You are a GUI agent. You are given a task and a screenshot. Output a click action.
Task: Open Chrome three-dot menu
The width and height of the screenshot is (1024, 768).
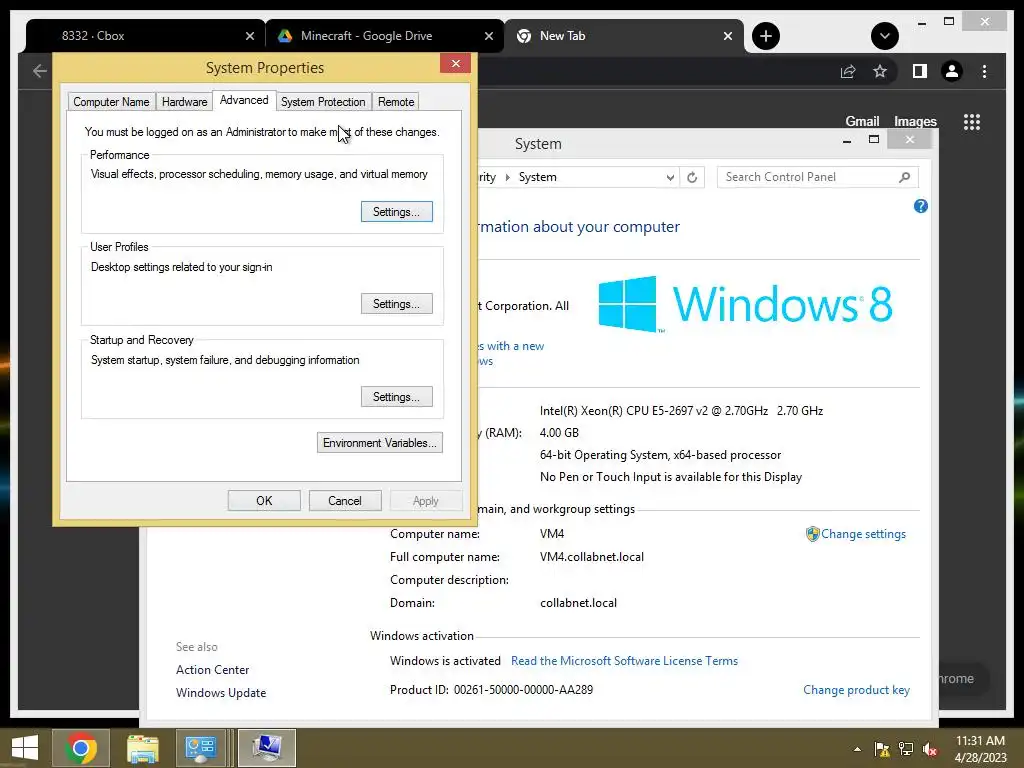pyautogui.click(x=984, y=71)
